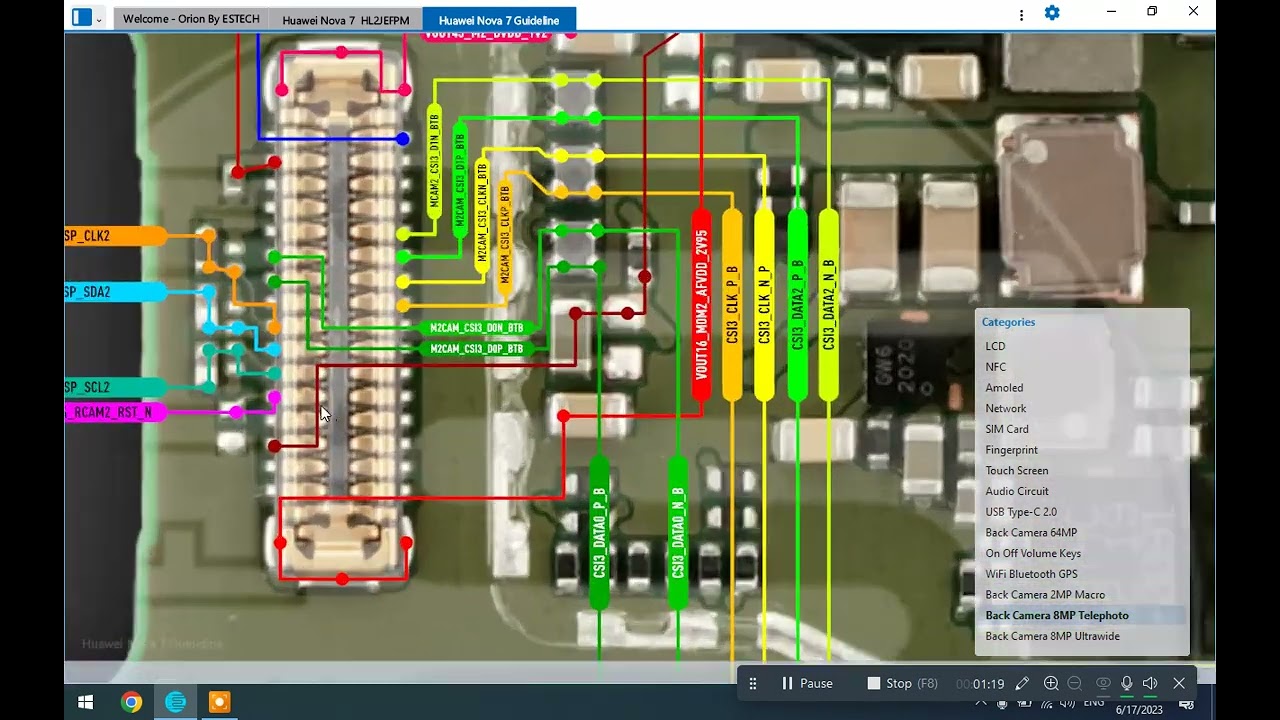Grab the recorder toolbar drag handle

click(753, 684)
